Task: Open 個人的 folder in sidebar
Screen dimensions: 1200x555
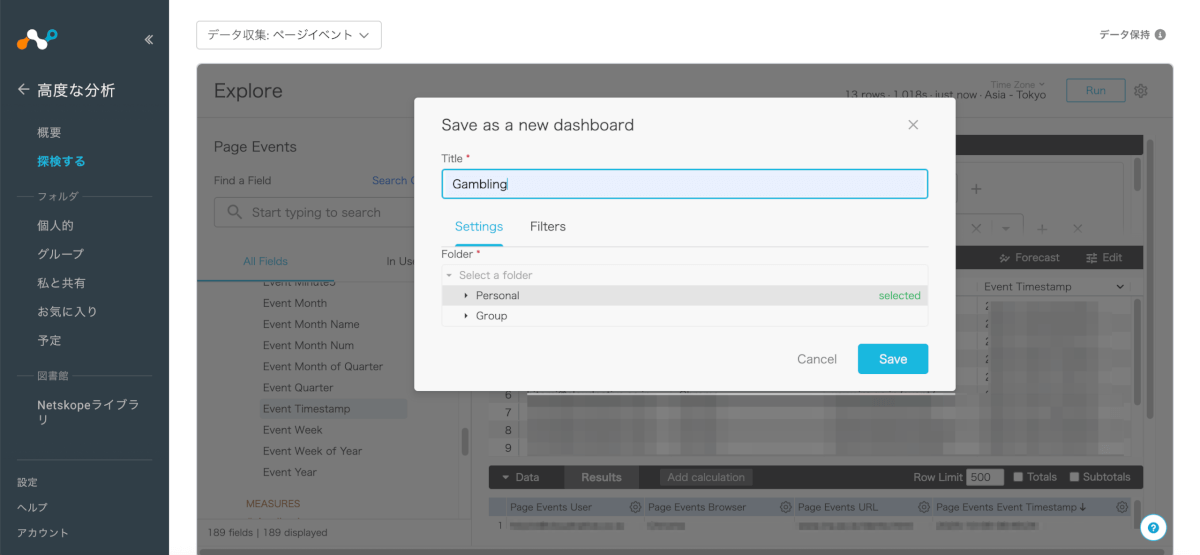Action: [55, 225]
